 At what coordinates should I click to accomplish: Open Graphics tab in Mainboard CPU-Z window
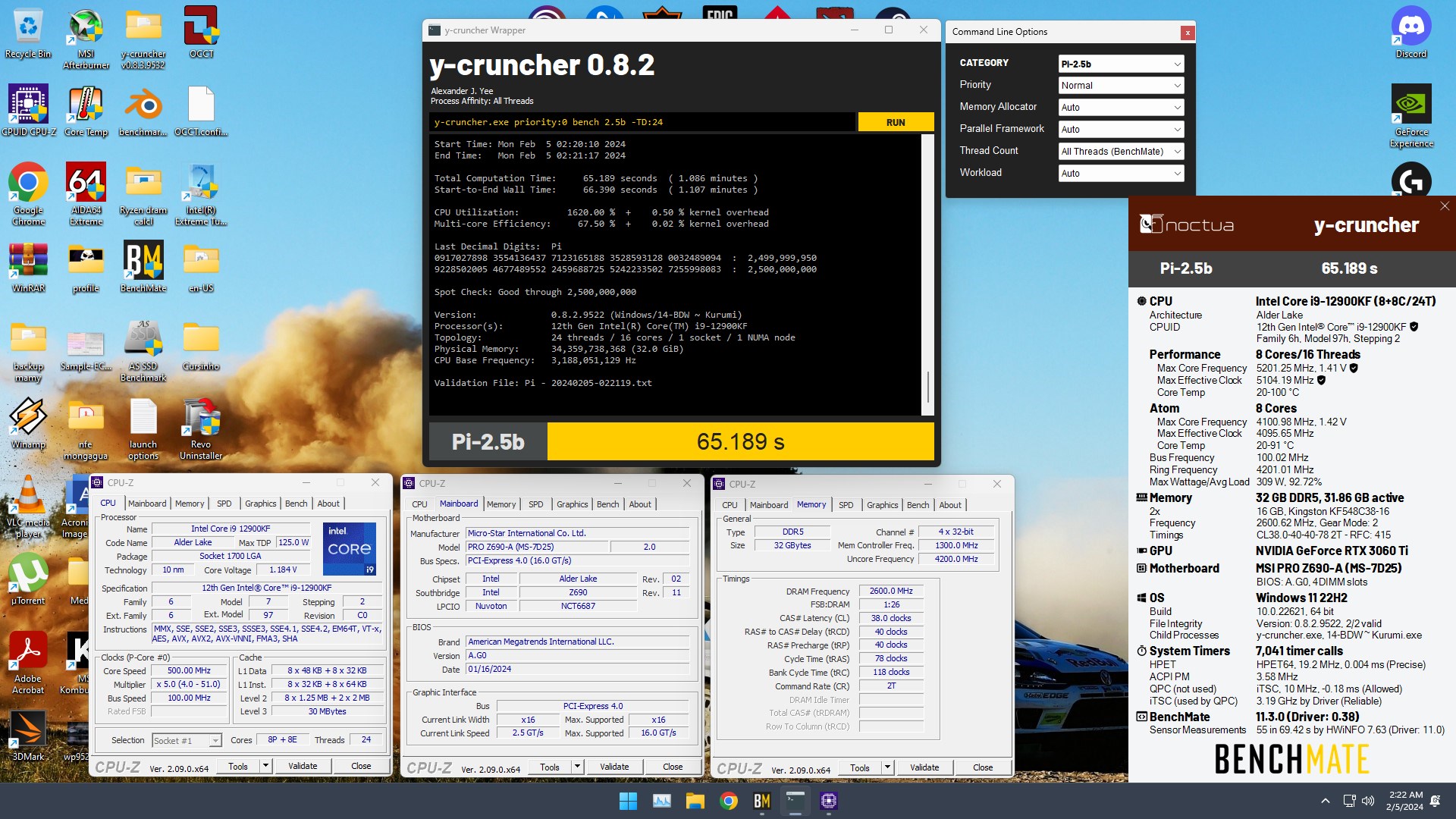coord(572,504)
